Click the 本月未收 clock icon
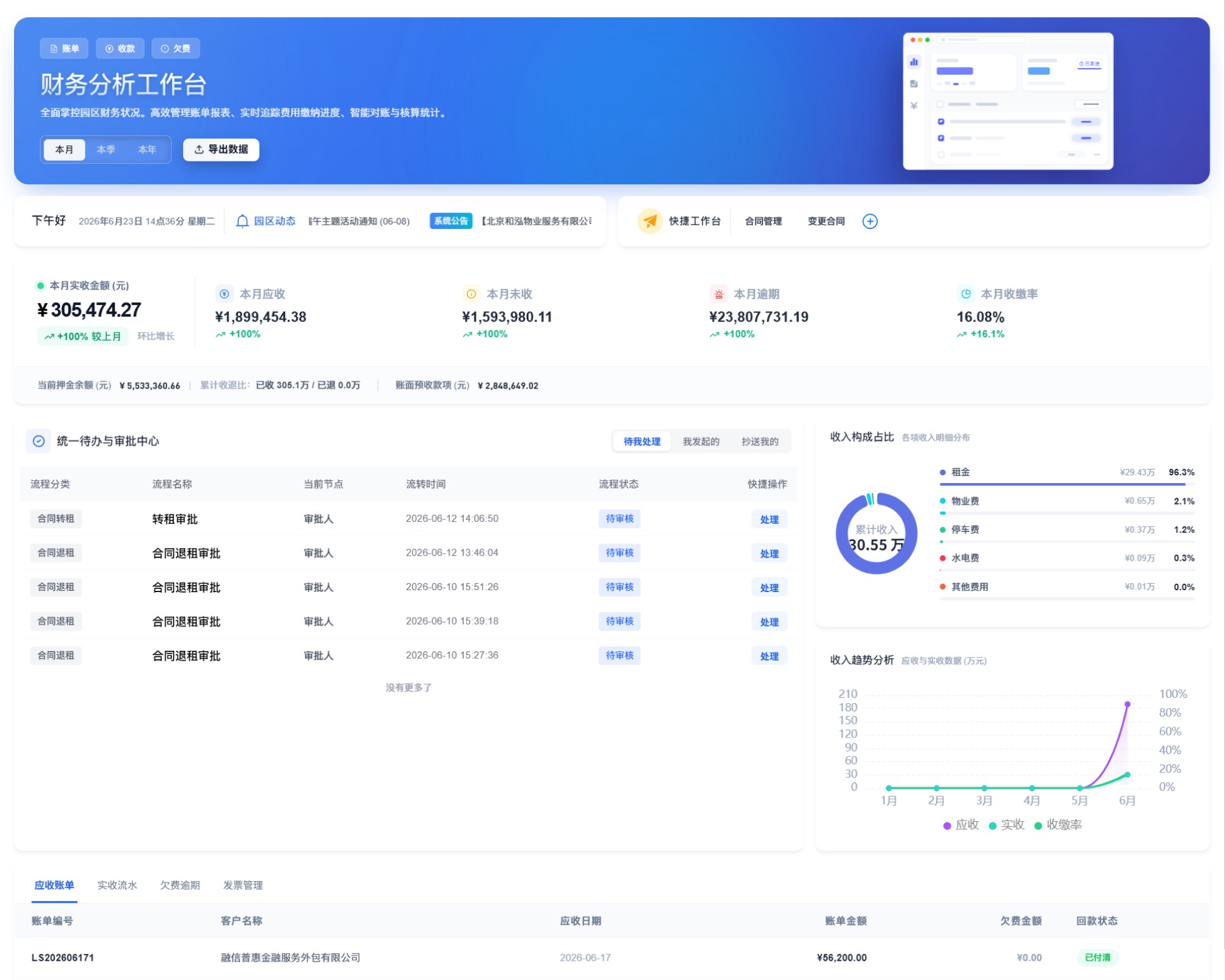1225x980 pixels. click(x=471, y=294)
